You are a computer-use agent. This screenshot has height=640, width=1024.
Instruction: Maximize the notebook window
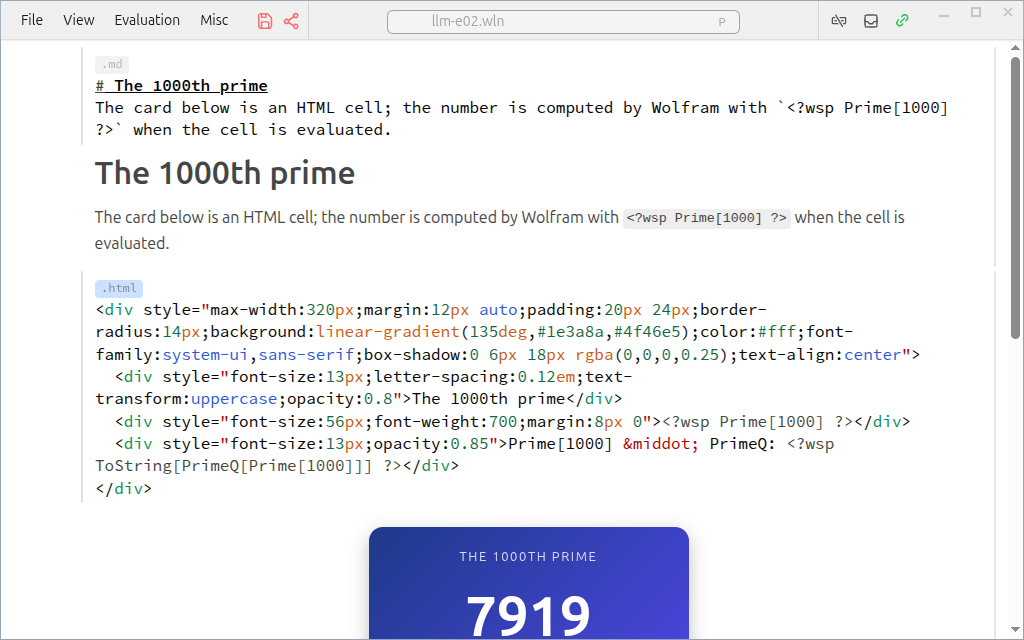976,12
